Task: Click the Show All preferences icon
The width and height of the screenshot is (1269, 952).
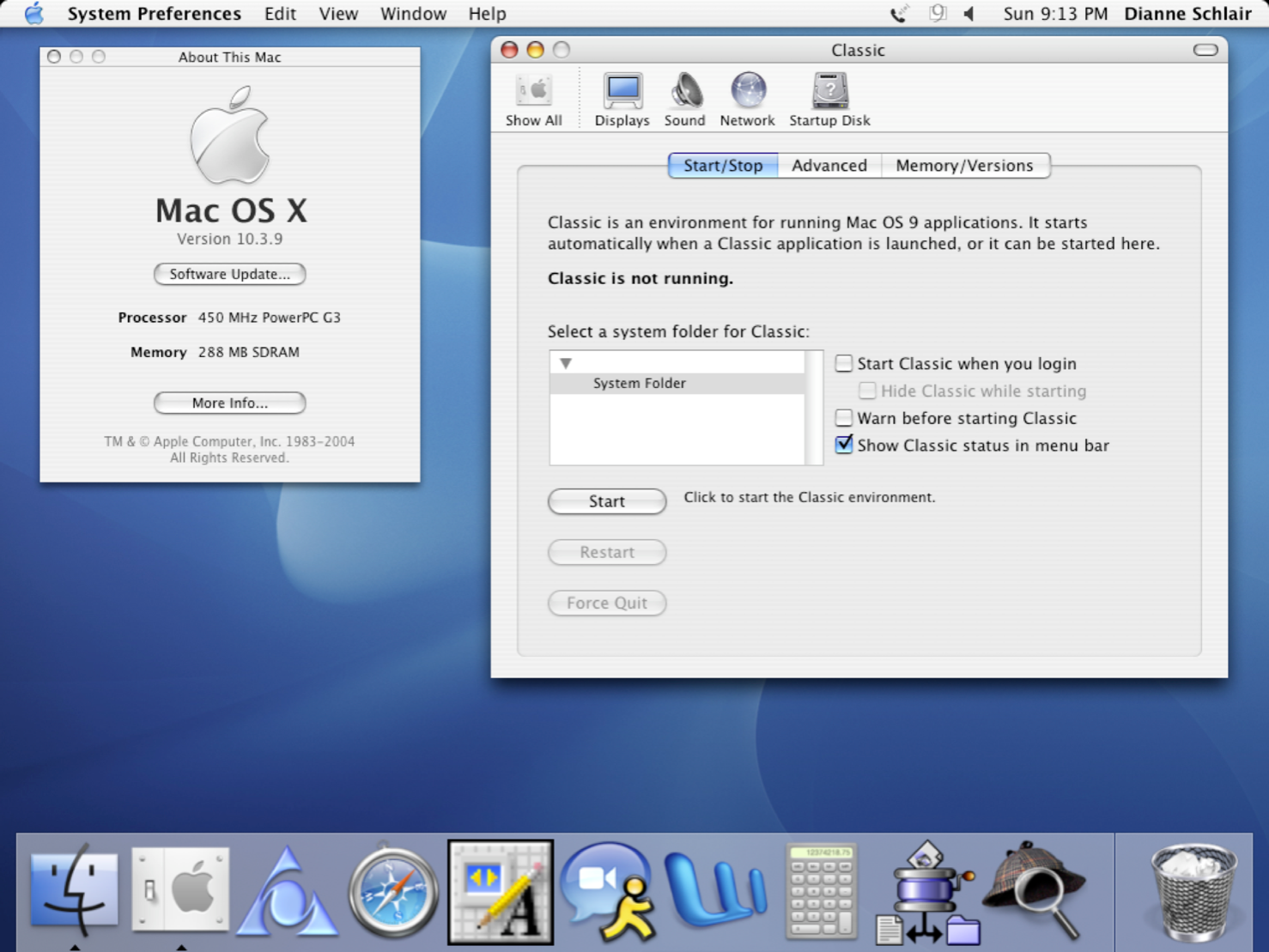Action: pos(533,100)
